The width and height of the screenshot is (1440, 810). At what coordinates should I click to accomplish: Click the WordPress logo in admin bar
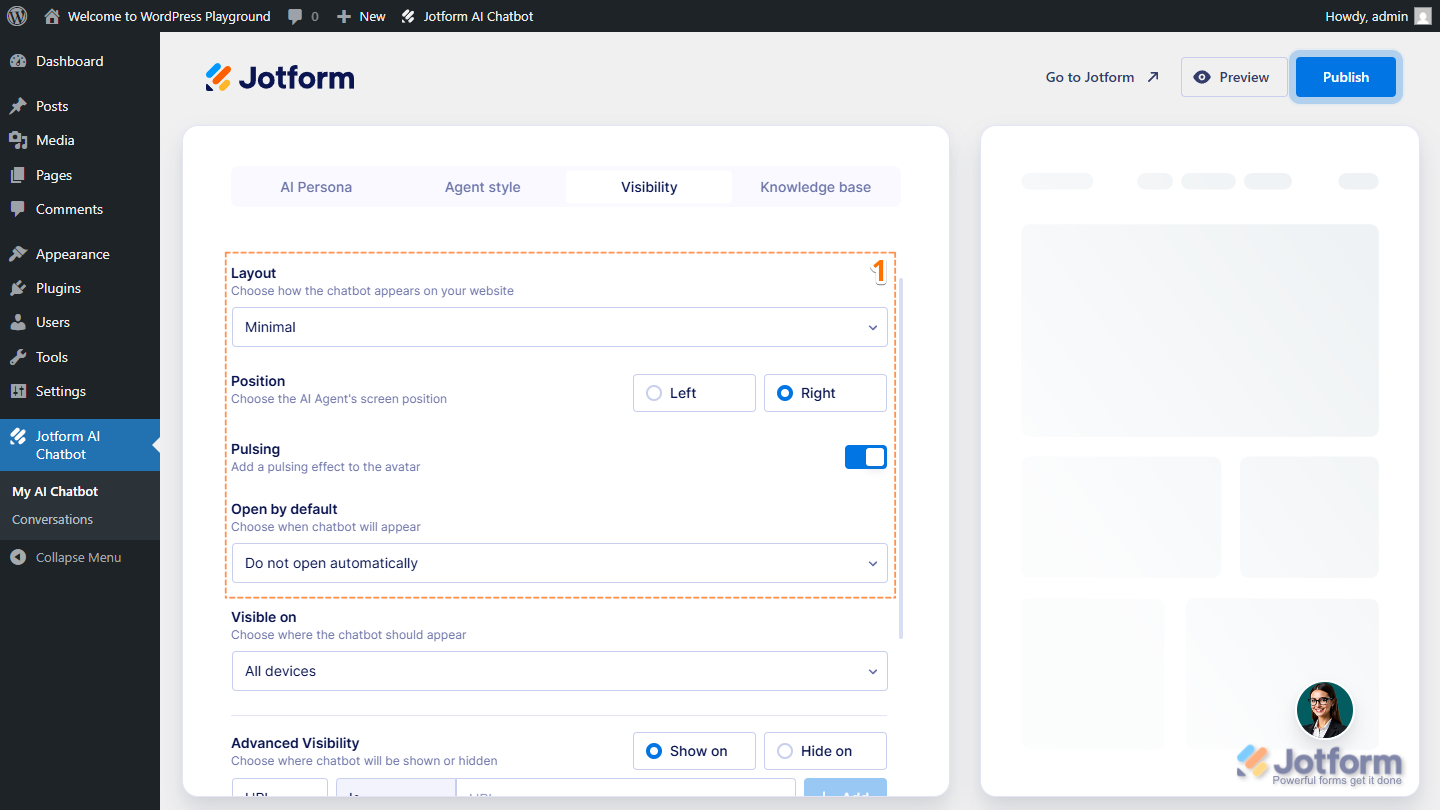17,16
